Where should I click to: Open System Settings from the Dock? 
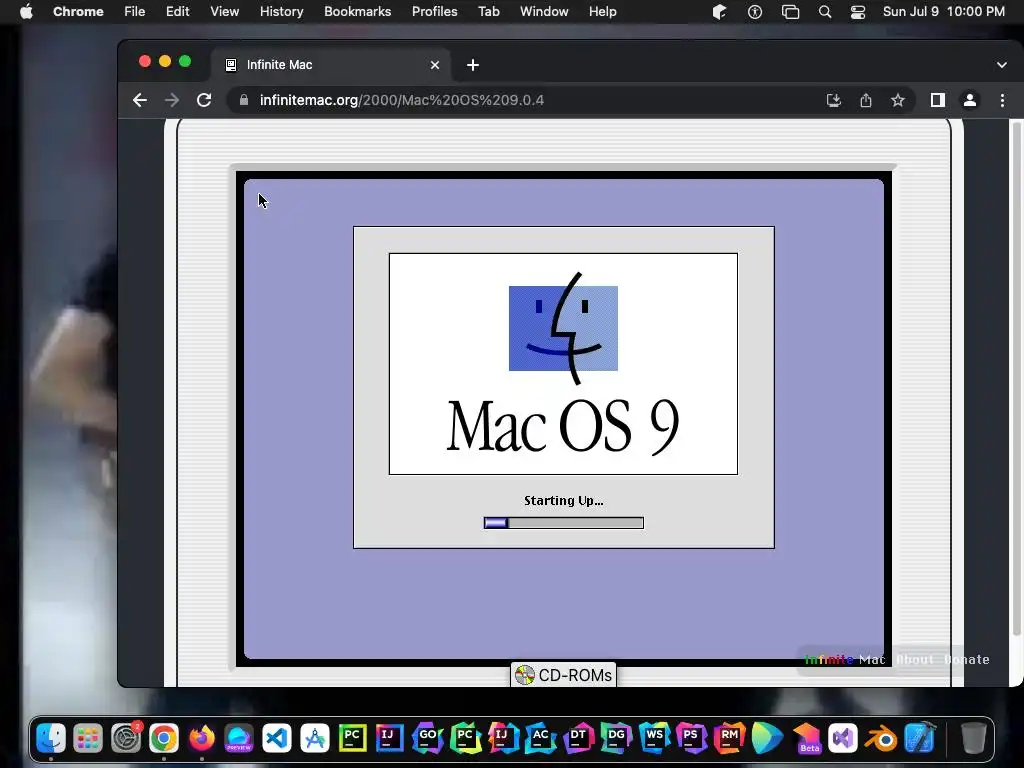(126, 739)
